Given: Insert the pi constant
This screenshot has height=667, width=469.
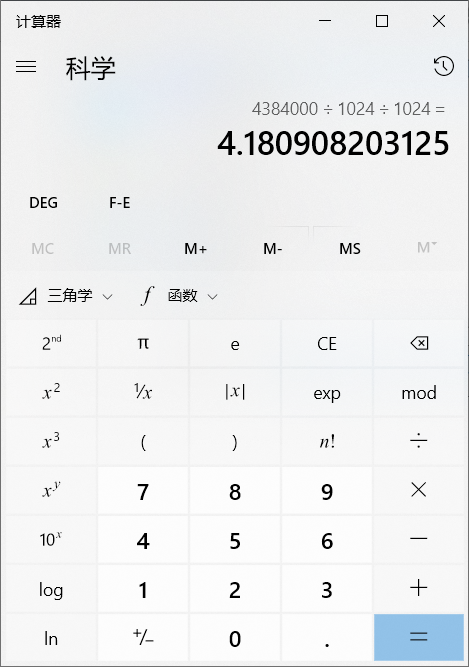Looking at the screenshot, I should point(143,343).
